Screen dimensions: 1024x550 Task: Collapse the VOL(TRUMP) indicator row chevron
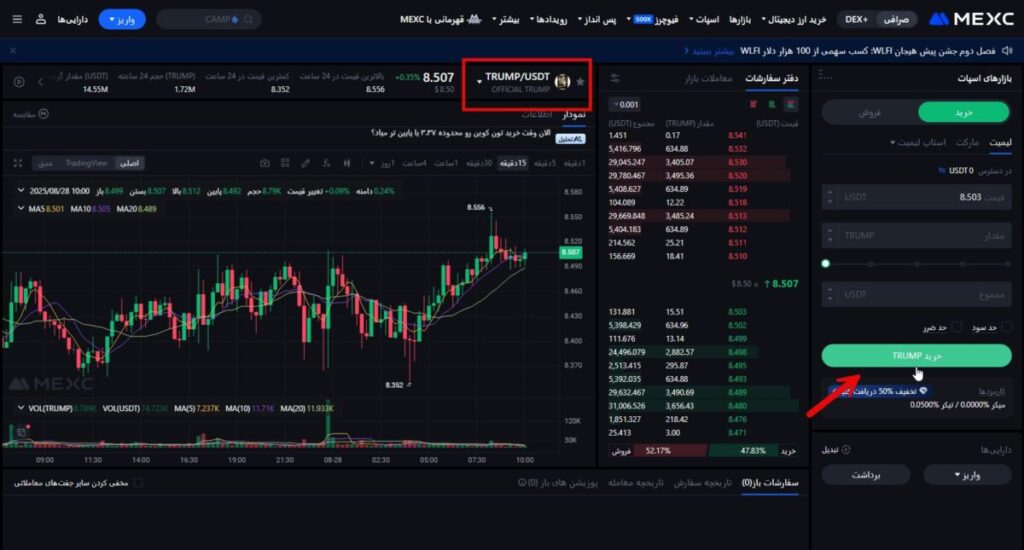pos(21,408)
